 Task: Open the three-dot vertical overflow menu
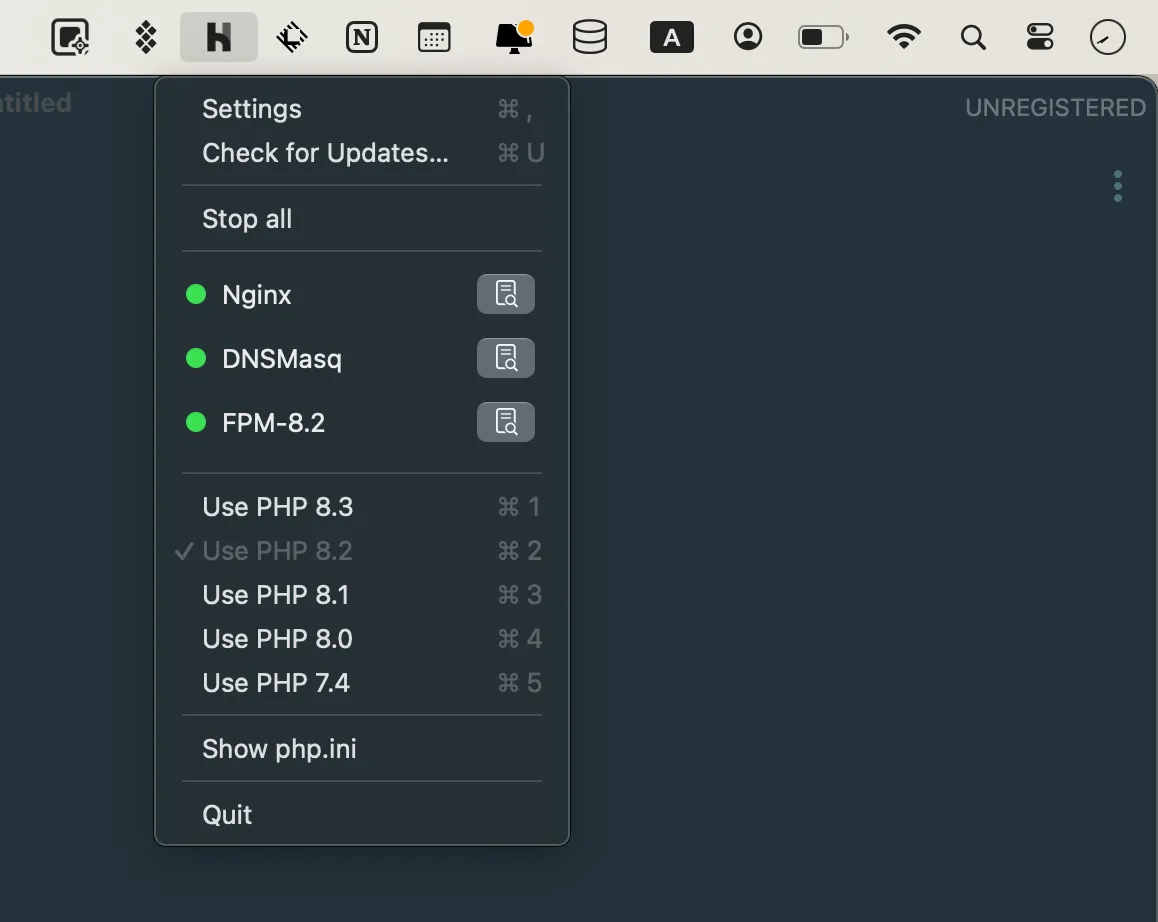click(x=1117, y=186)
